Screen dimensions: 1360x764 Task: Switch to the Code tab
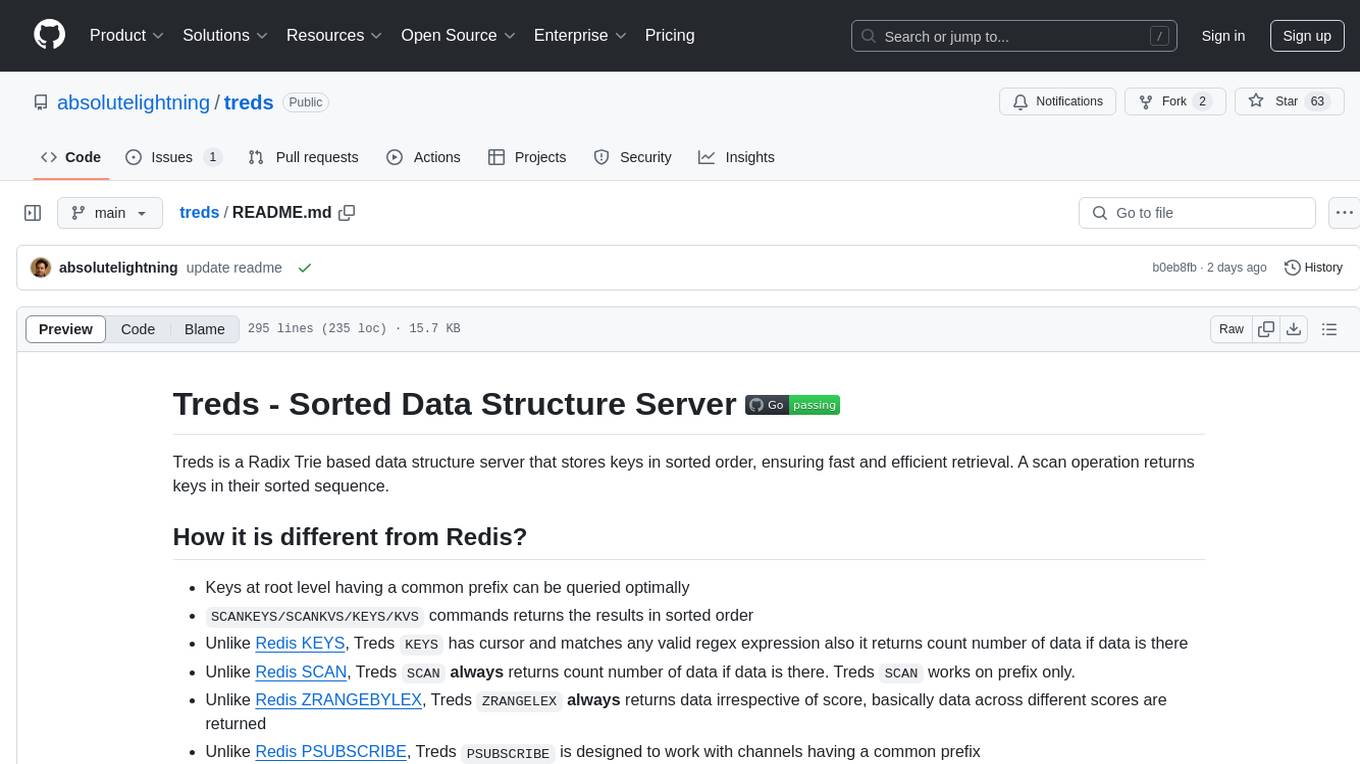coord(71,157)
